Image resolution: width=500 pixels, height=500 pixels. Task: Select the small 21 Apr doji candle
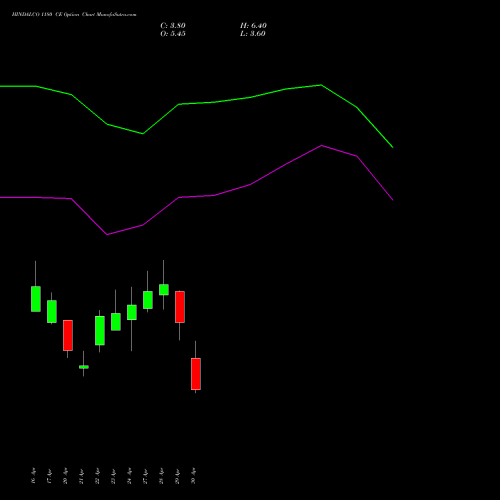pyautogui.click(x=84, y=367)
